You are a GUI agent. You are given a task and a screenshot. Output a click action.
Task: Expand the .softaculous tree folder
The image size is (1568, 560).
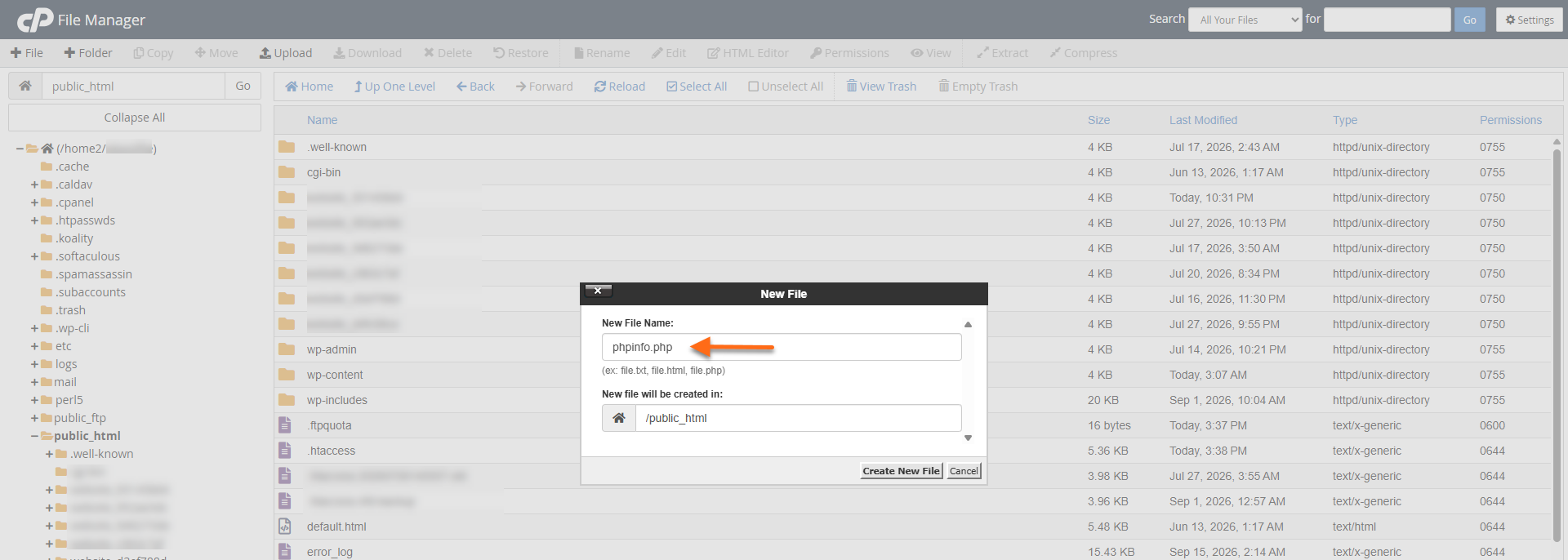click(x=34, y=256)
